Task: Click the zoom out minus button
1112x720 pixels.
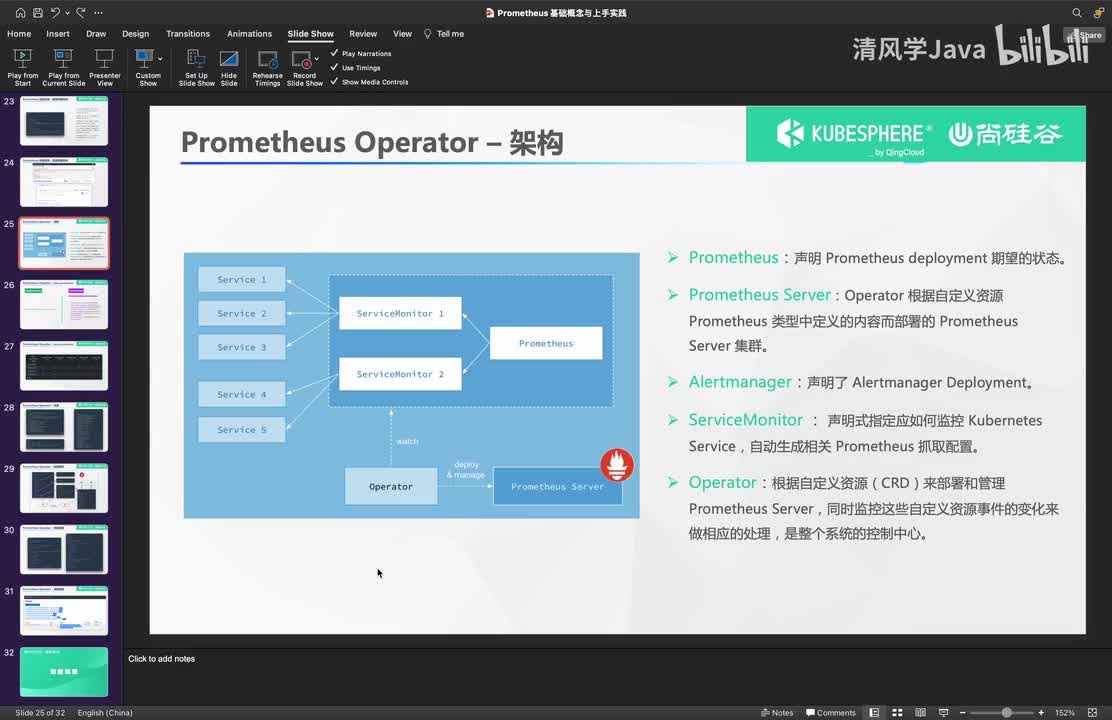Action: 962,713
